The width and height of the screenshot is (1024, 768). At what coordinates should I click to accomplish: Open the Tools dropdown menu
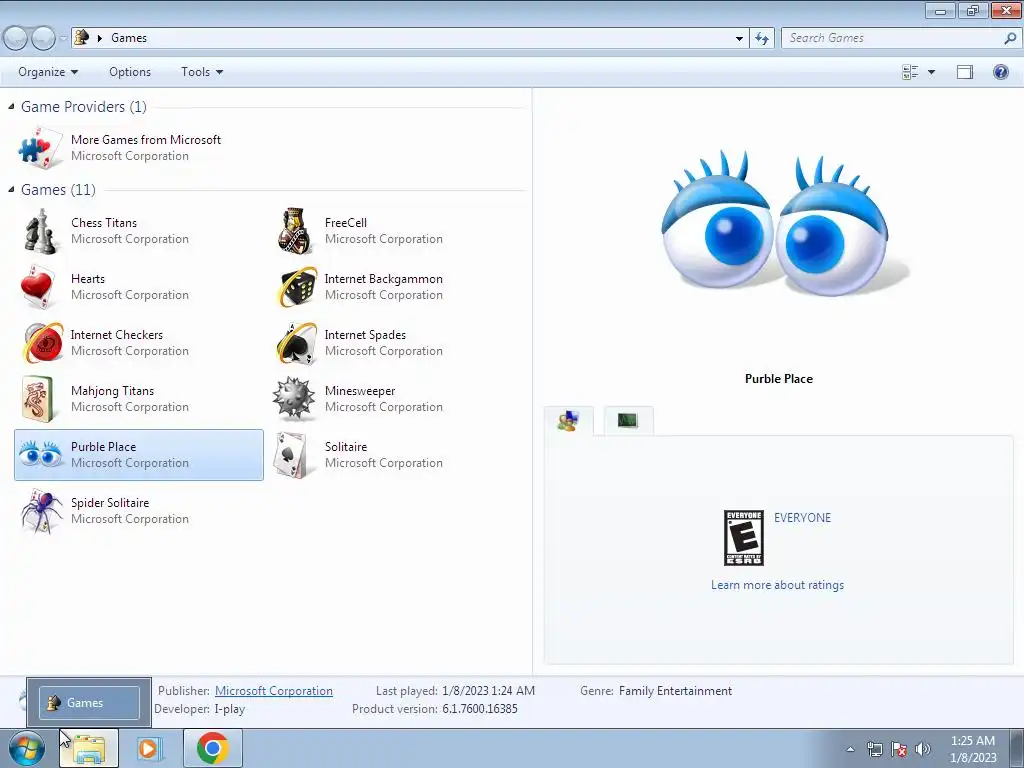point(202,72)
